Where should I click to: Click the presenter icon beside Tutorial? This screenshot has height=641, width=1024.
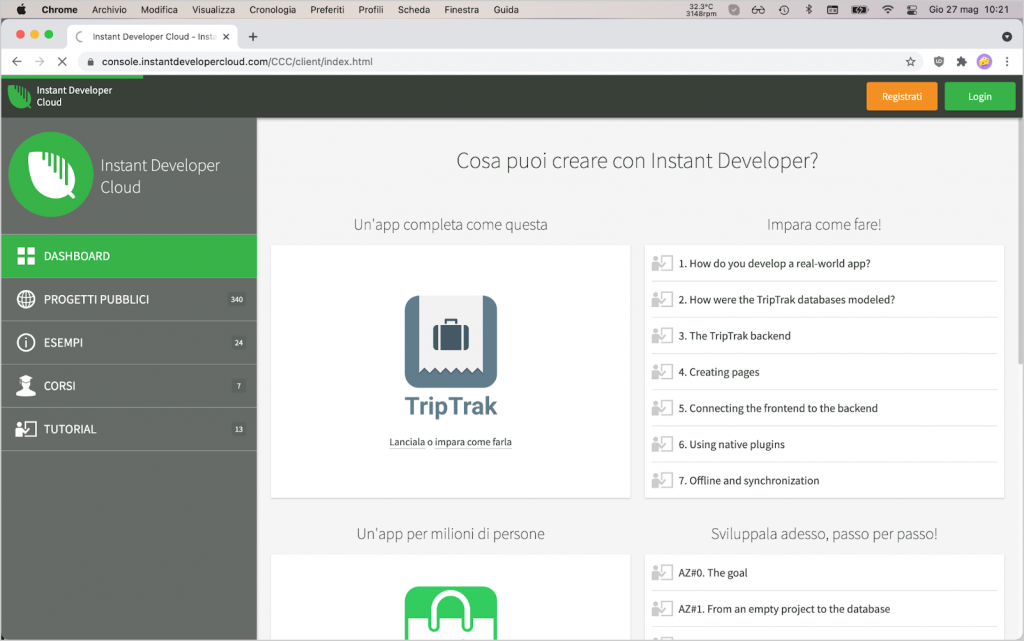[x=26, y=429]
